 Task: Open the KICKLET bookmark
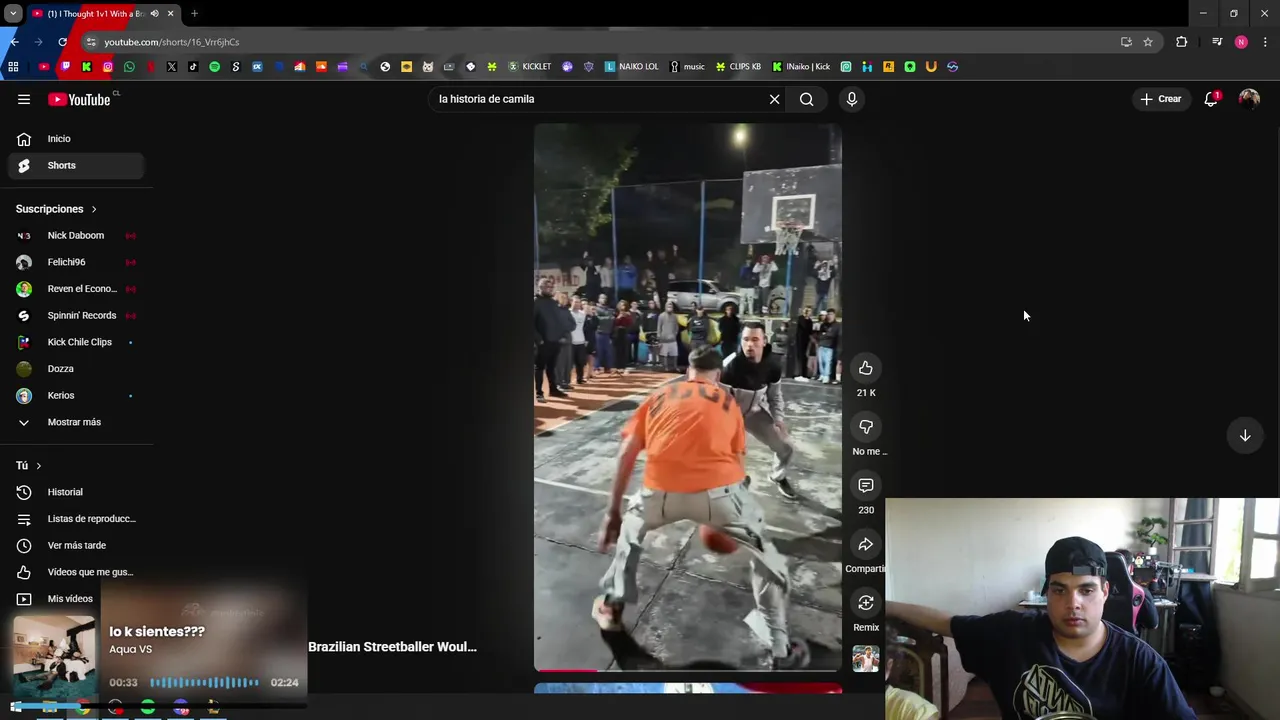click(530, 67)
